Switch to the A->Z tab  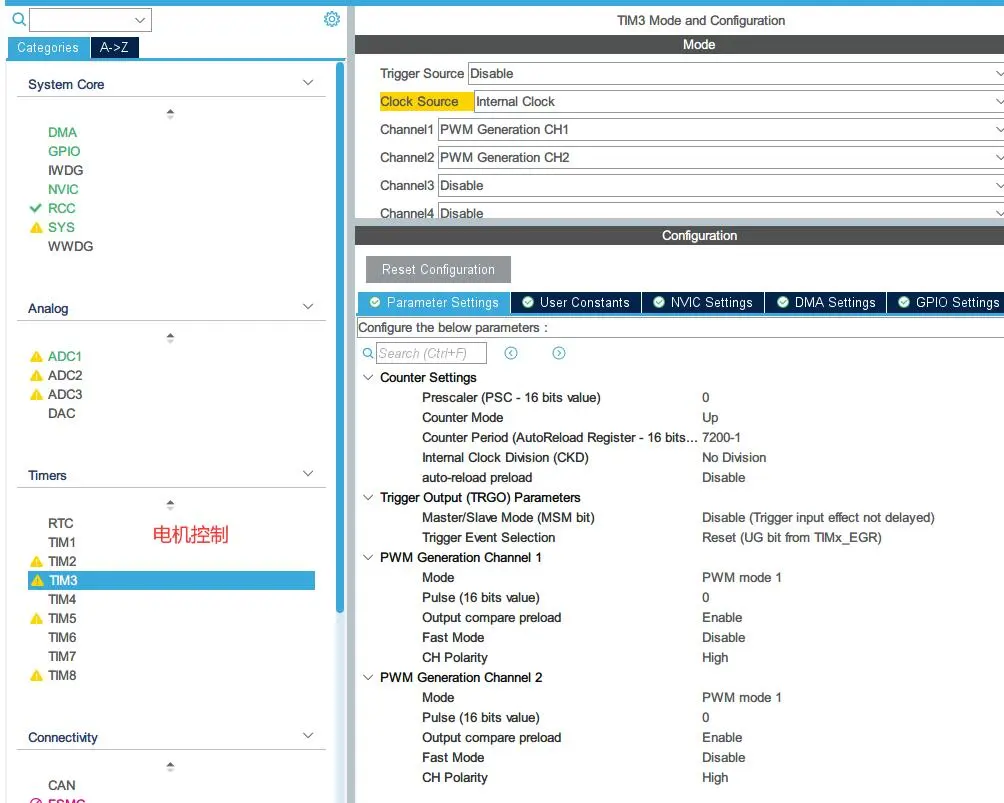(114, 47)
